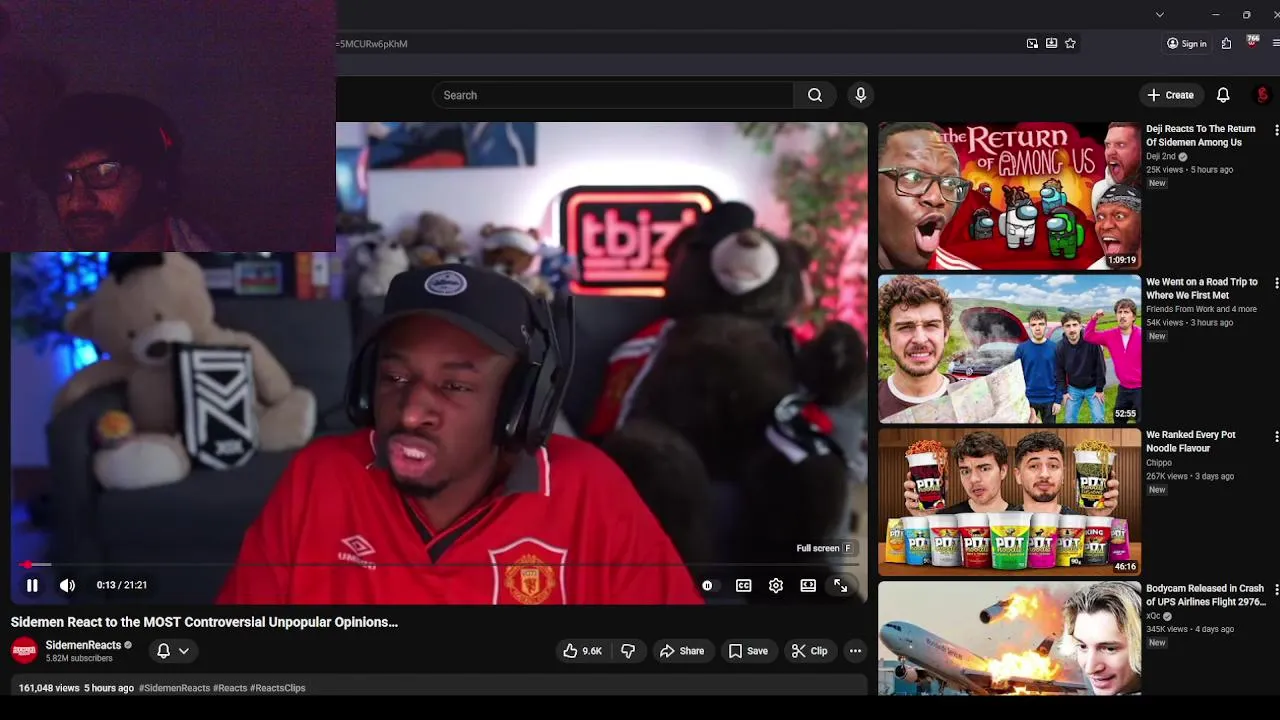Open the Create menu

click(x=1171, y=95)
